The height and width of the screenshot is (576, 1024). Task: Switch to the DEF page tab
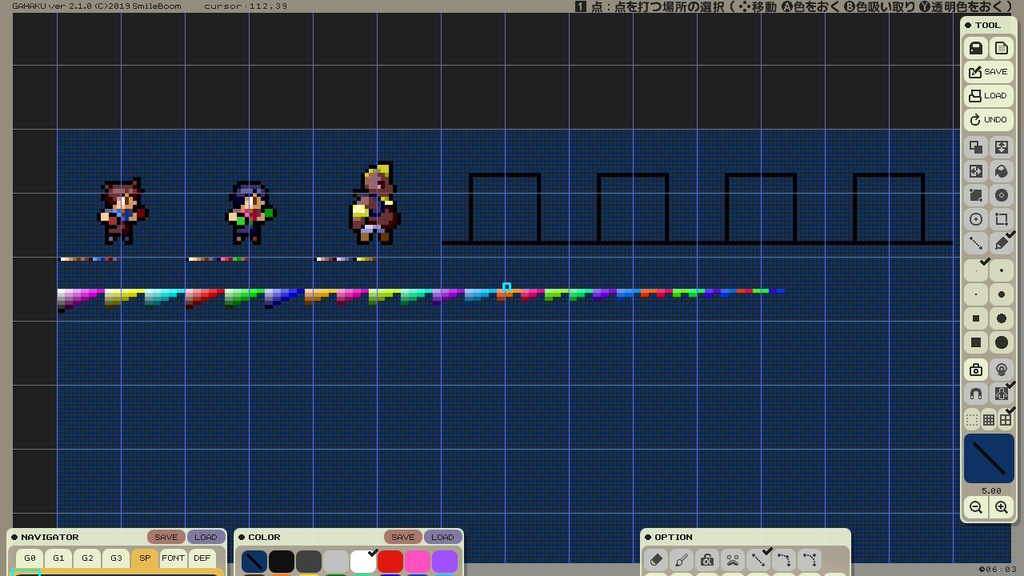[x=202, y=558]
